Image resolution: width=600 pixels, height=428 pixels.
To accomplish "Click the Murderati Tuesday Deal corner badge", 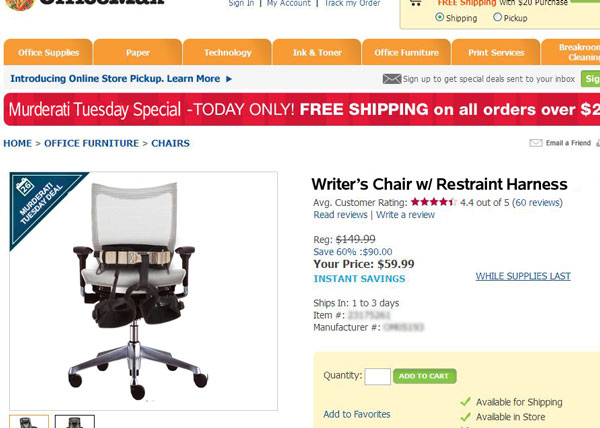I will coord(41,203).
